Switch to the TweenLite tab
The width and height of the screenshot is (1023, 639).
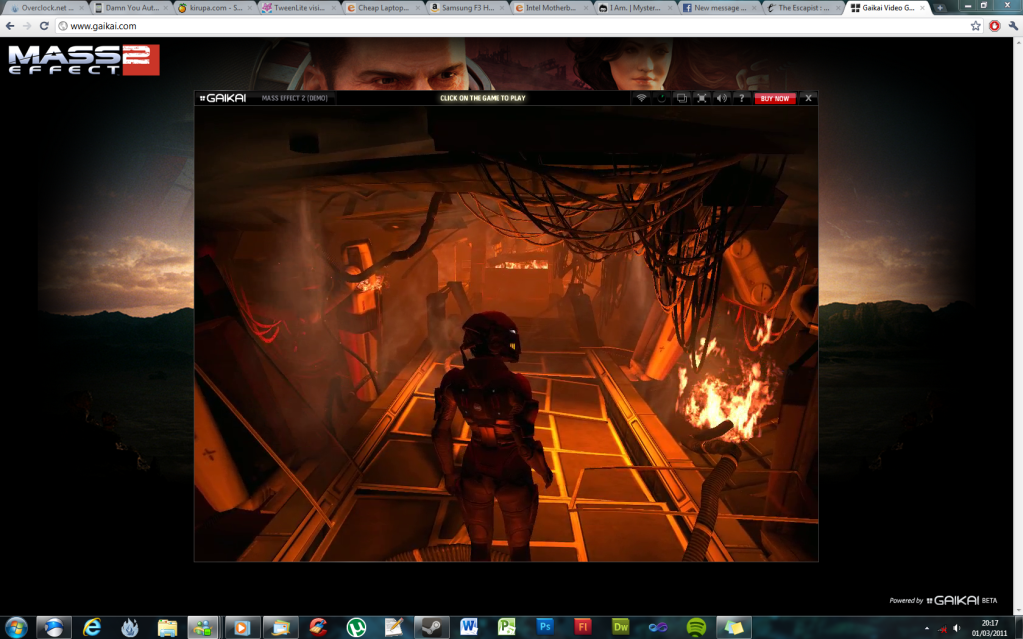pos(298,8)
